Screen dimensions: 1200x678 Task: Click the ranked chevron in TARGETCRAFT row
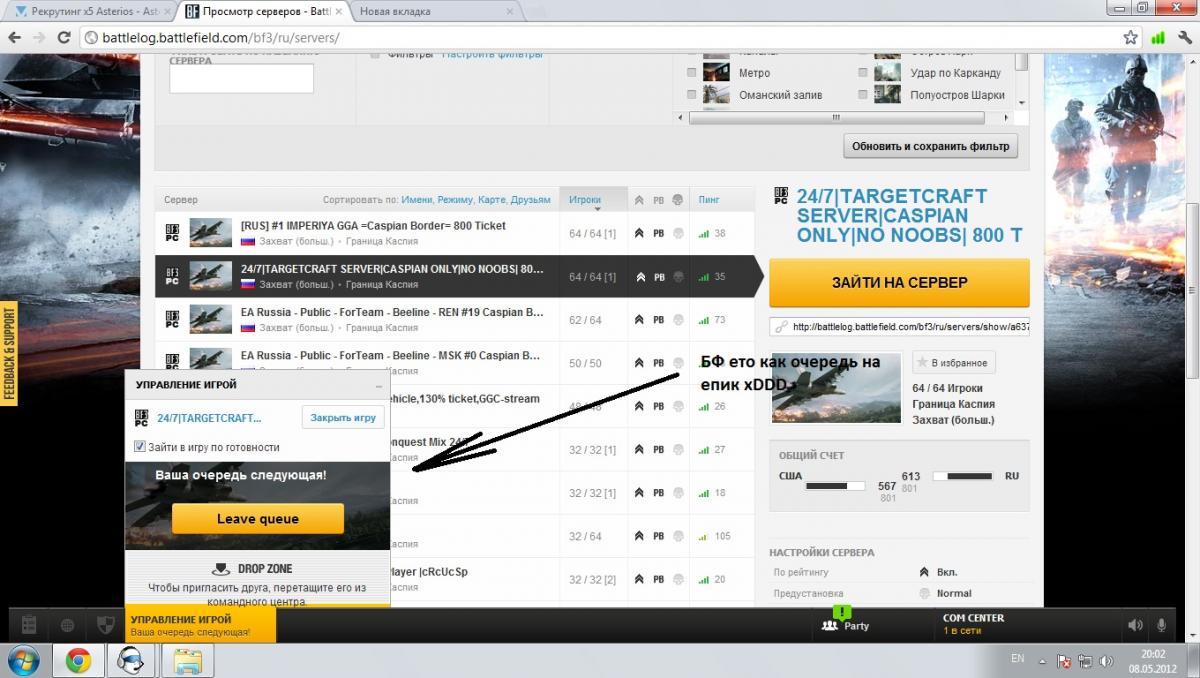pos(639,277)
